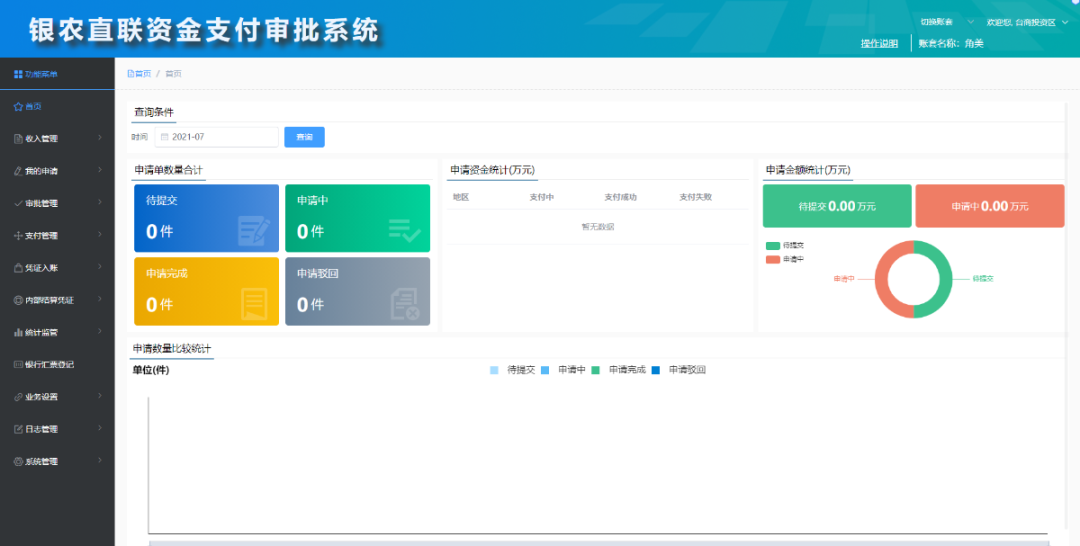Screen dimensions: 1080x546
Task: Toggle 申请中 legend in donut chart
Action: (773, 259)
